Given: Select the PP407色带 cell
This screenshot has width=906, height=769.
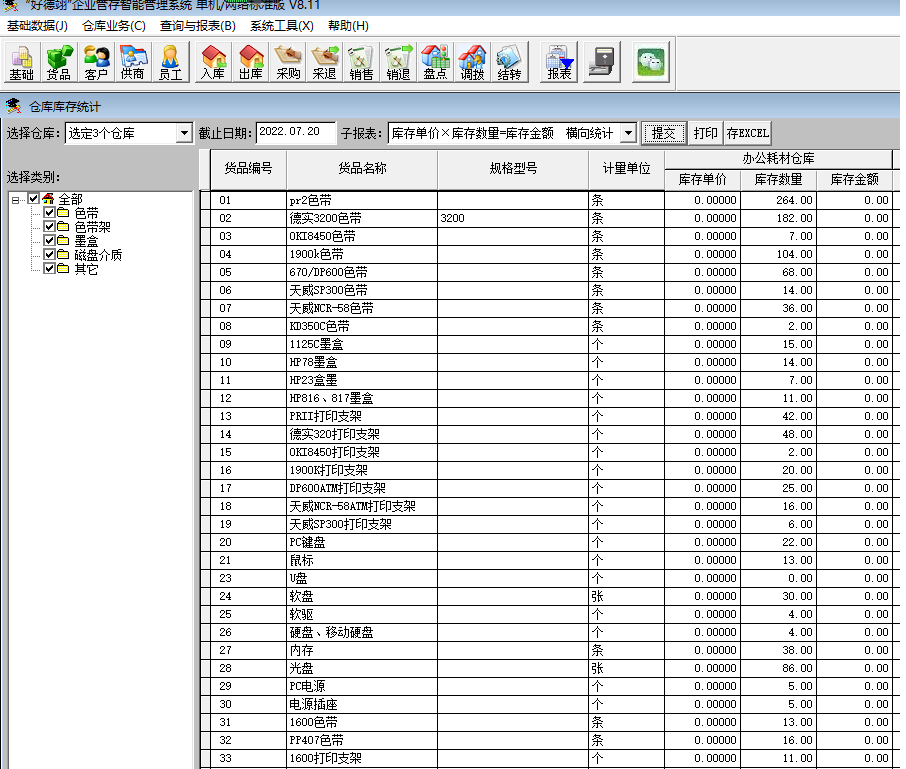Looking at the screenshot, I should pos(362,740).
